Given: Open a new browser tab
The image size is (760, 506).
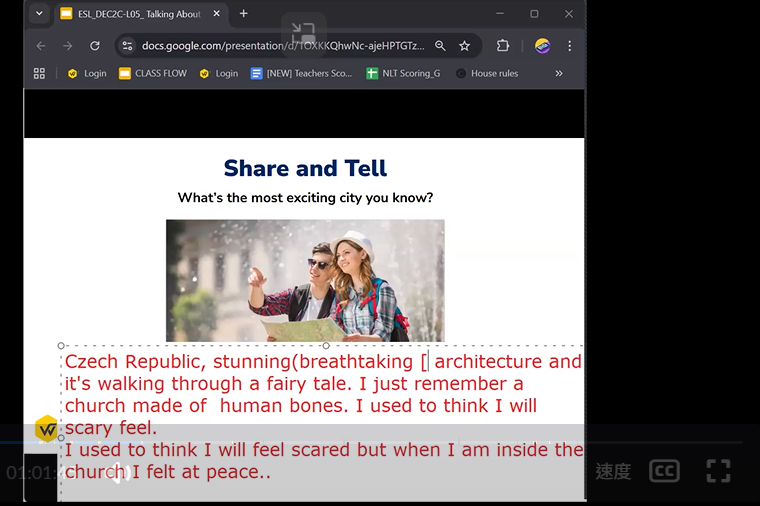Looking at the screenshot, I should click(x=243, y=14).
